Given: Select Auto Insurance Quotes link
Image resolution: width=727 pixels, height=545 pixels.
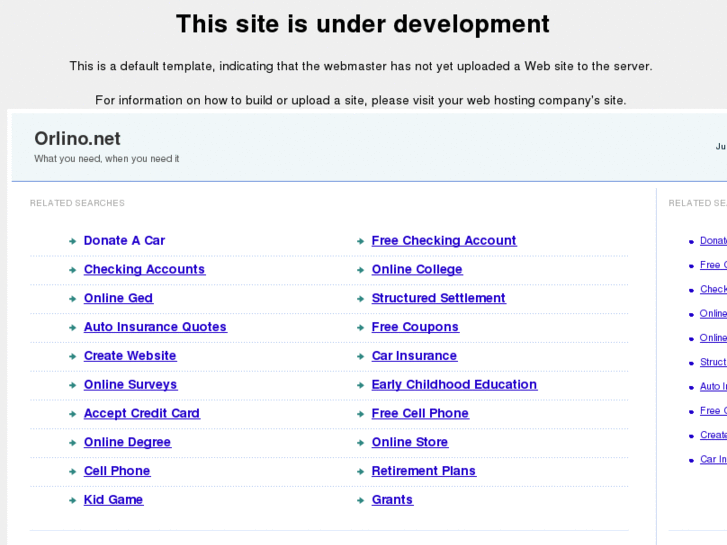Looking at the screenshot, I should [x=155, y=327].
